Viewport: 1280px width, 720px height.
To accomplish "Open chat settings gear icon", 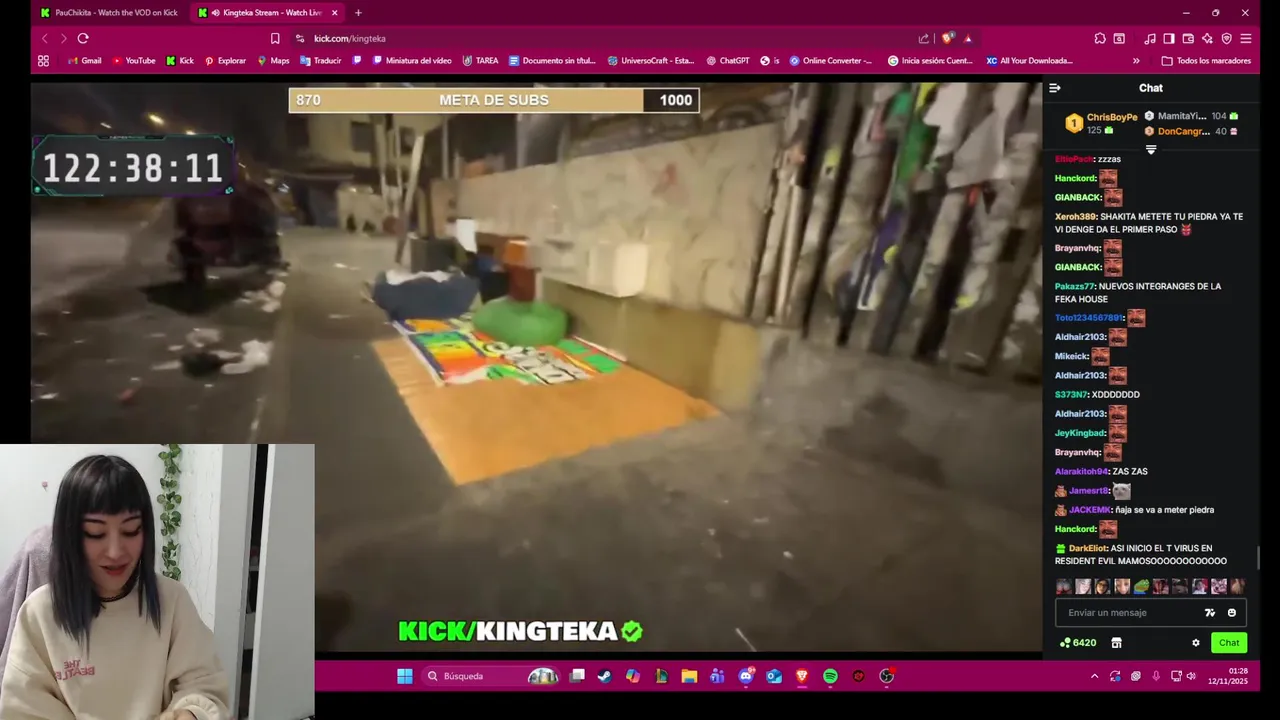I will coord(1195,643).
